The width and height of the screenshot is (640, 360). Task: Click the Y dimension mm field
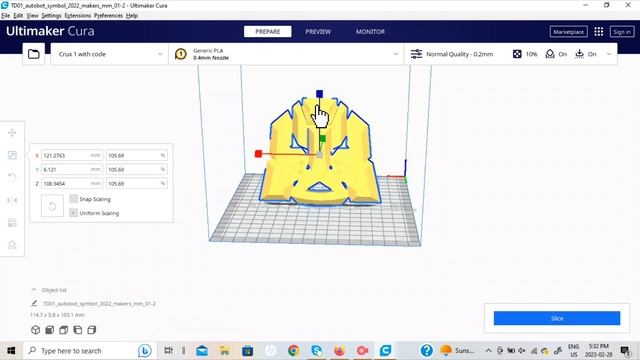coord(72,169)
